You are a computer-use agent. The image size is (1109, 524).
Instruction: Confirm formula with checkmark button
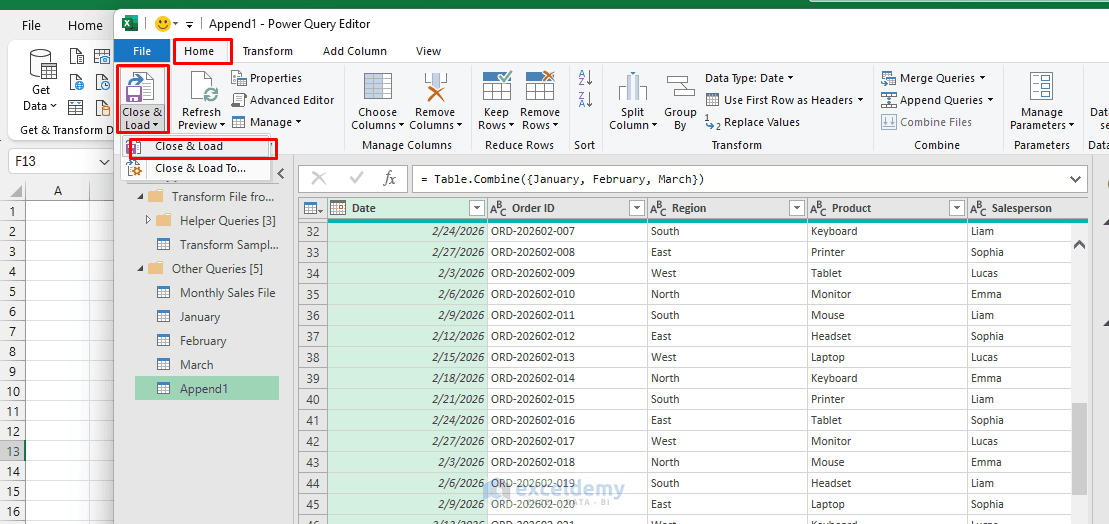(356, 179)
